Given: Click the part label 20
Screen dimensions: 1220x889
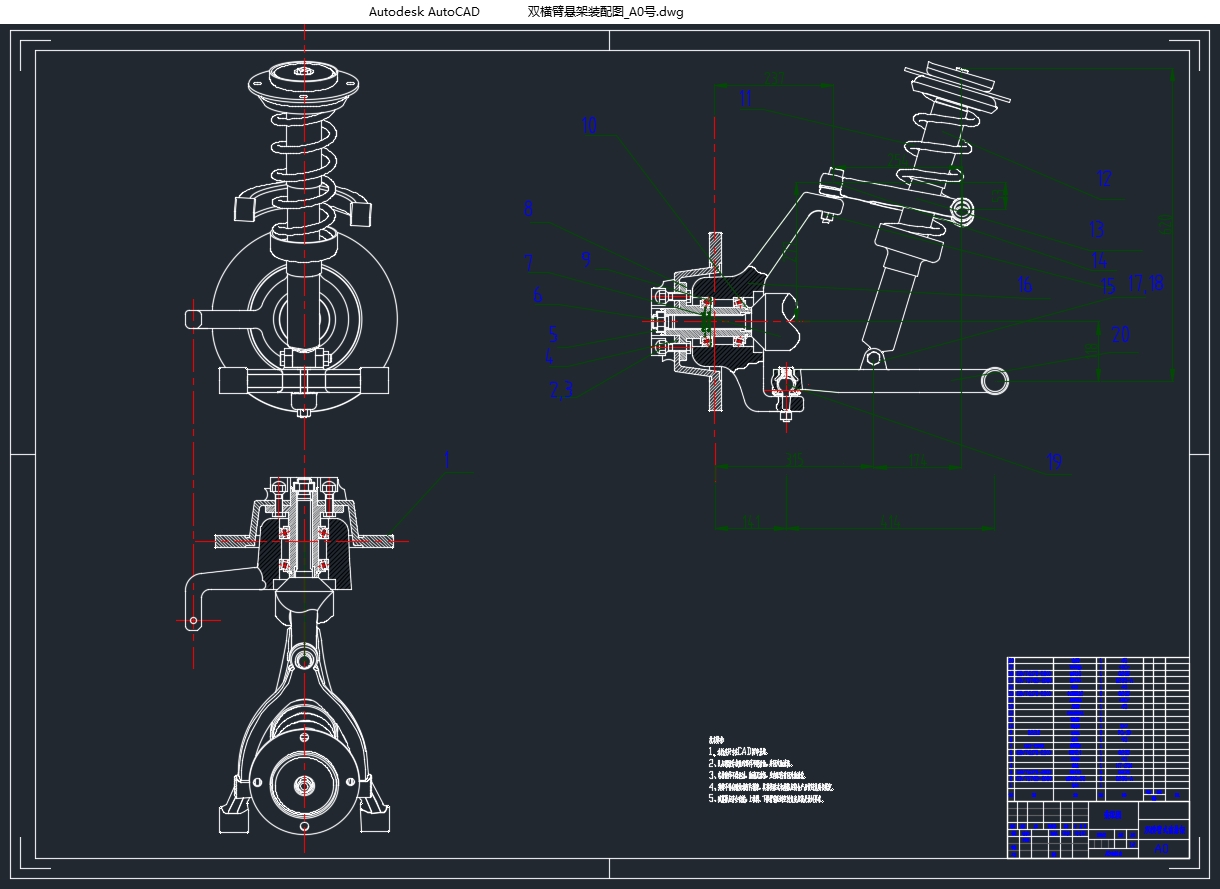Looking at the screenshot, I should 1120,335.
